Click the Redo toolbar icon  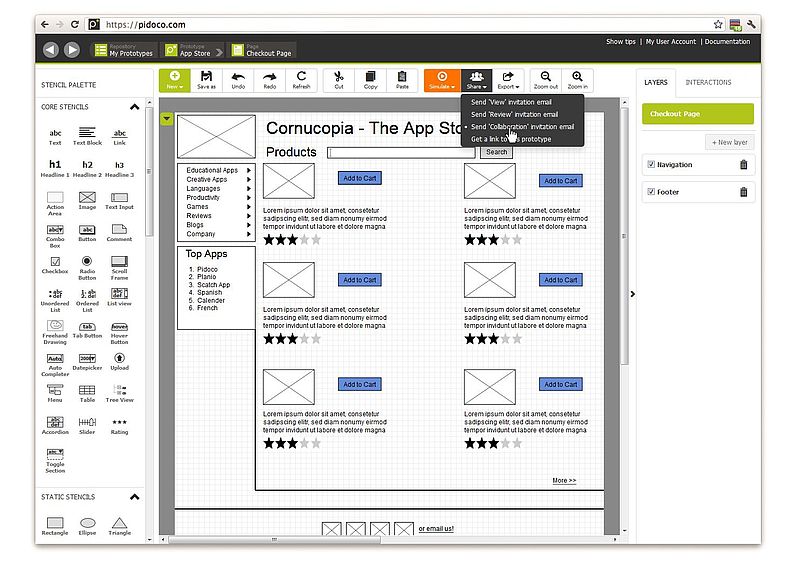(x=269, y=81)
